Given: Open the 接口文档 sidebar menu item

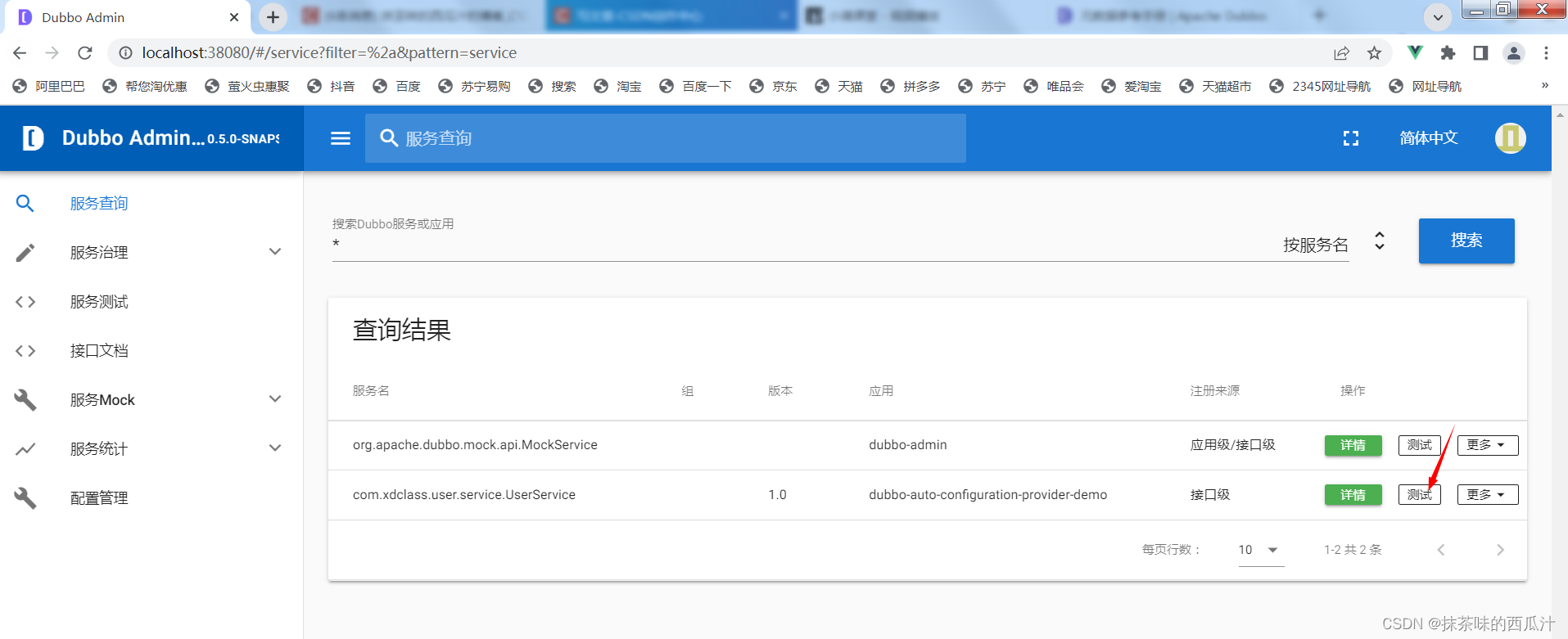Looking at the screenshot, I should tap(151, 351).
